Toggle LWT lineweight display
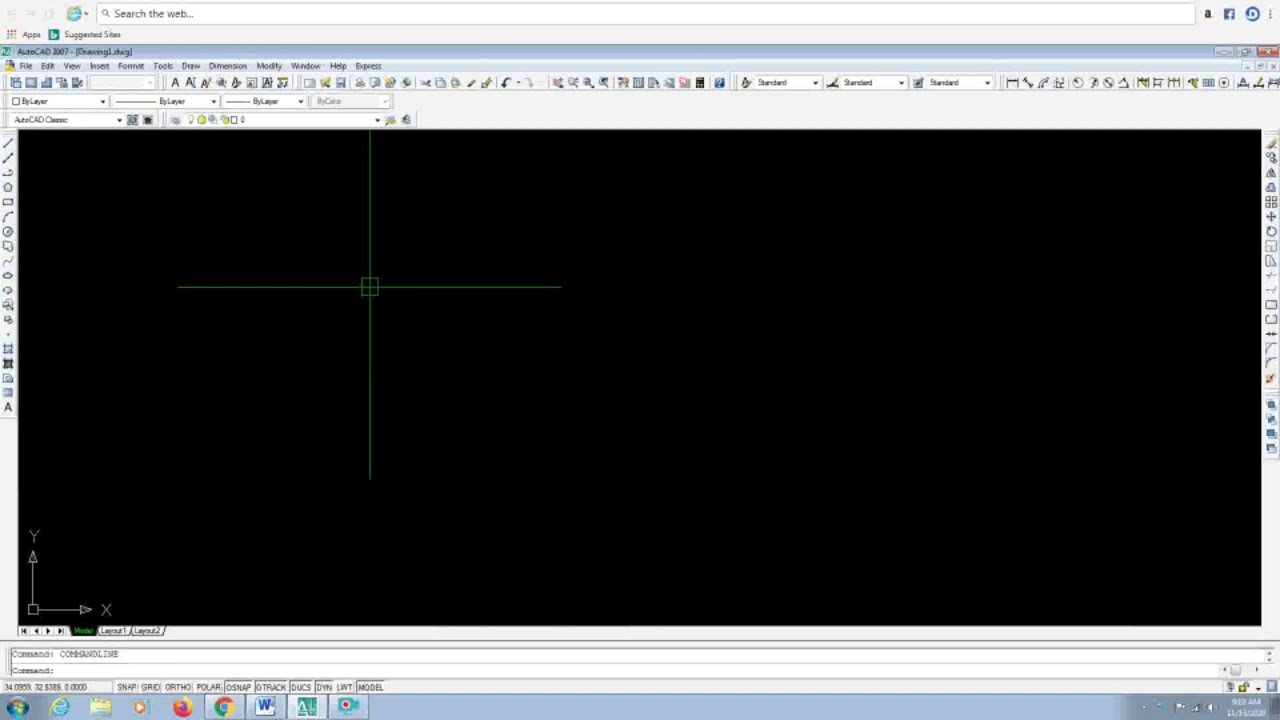This screenshot has width=1280, height=720. pyautogui.click(x=345, y=687)
